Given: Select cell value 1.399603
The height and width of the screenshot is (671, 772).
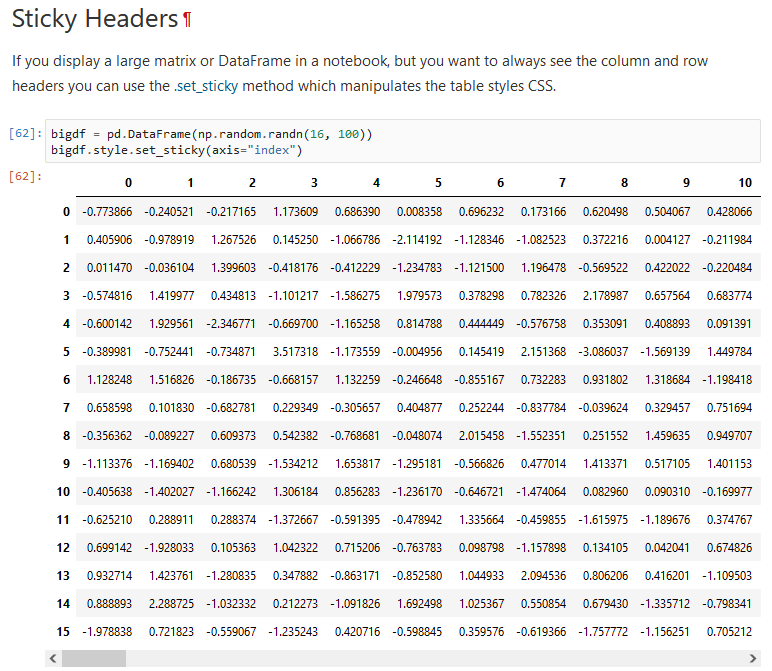Looking at the screenshot, I should pos(233,268).
